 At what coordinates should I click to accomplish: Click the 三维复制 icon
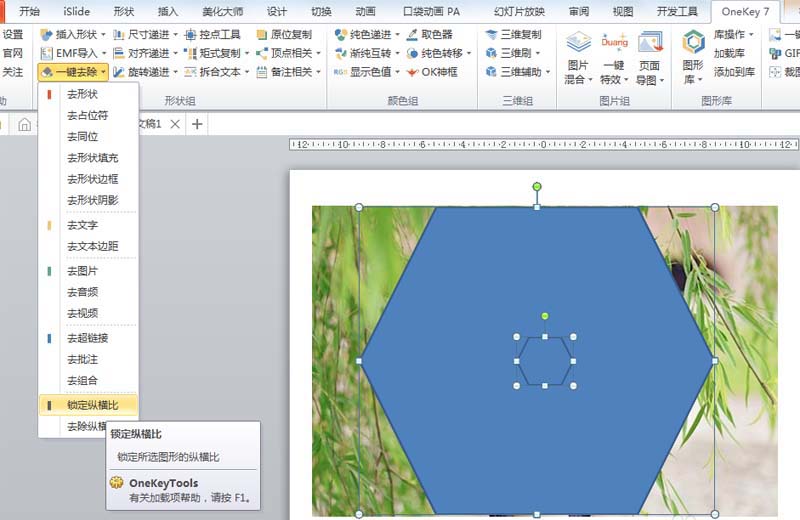click(491, 35)
